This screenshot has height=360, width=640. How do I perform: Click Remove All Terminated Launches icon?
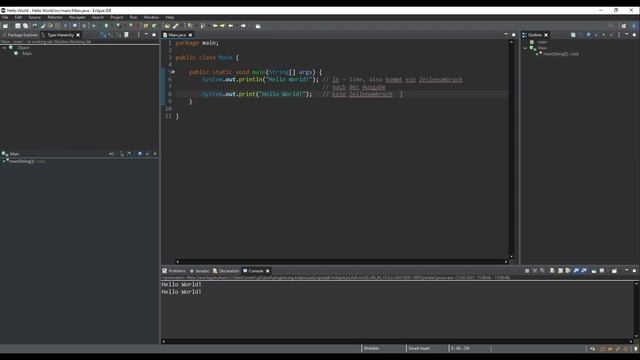tap(542, 271)
